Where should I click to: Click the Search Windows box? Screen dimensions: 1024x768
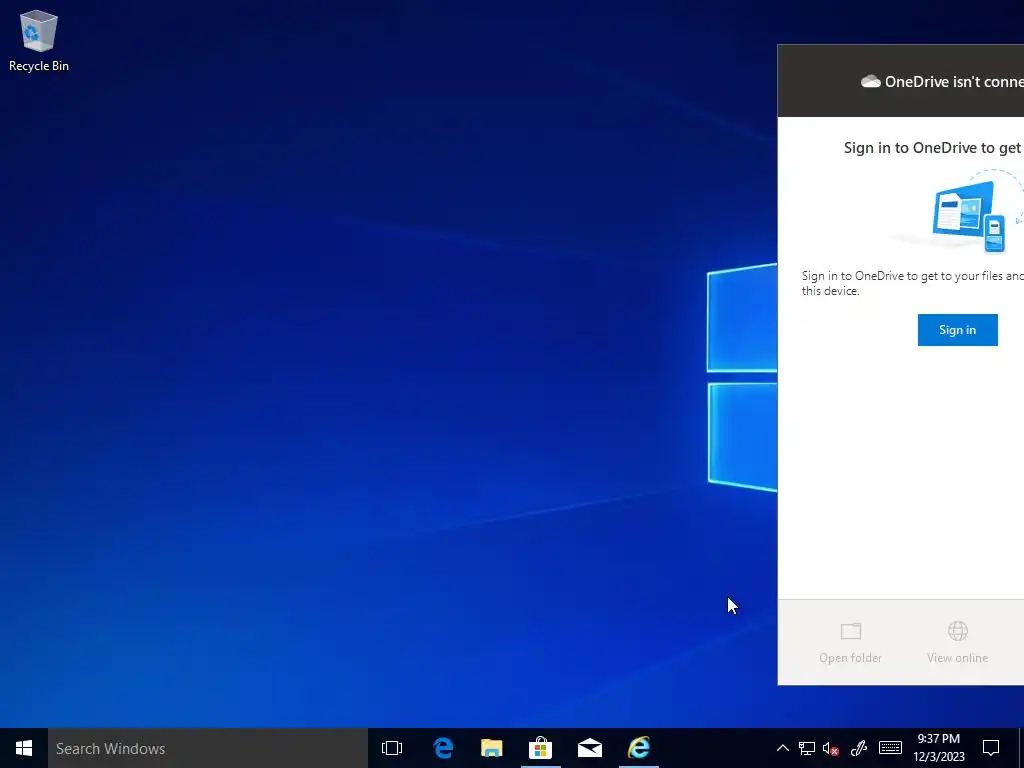click(208, 748)
